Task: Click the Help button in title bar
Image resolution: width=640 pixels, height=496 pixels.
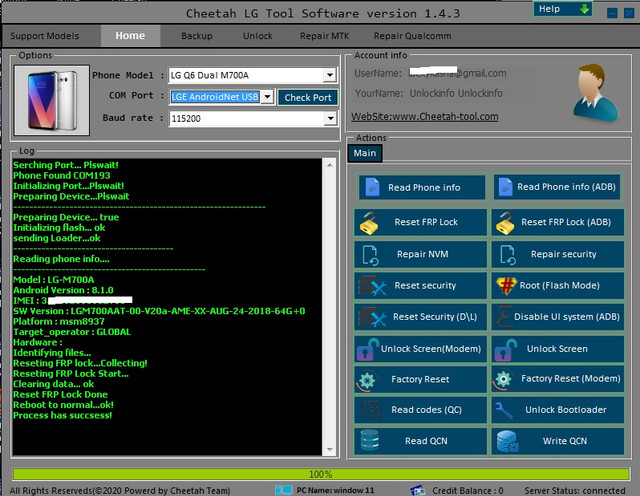Action: (564, 9)
